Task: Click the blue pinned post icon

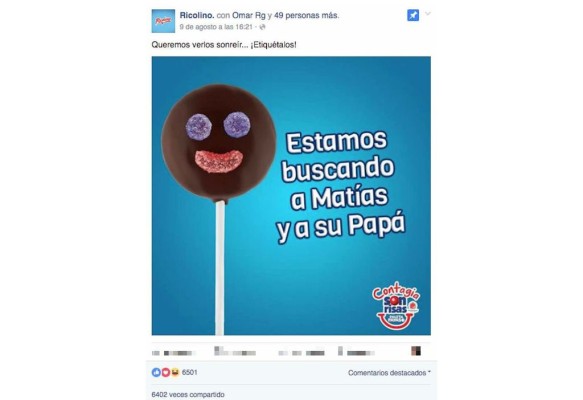Action: (413, 15)
